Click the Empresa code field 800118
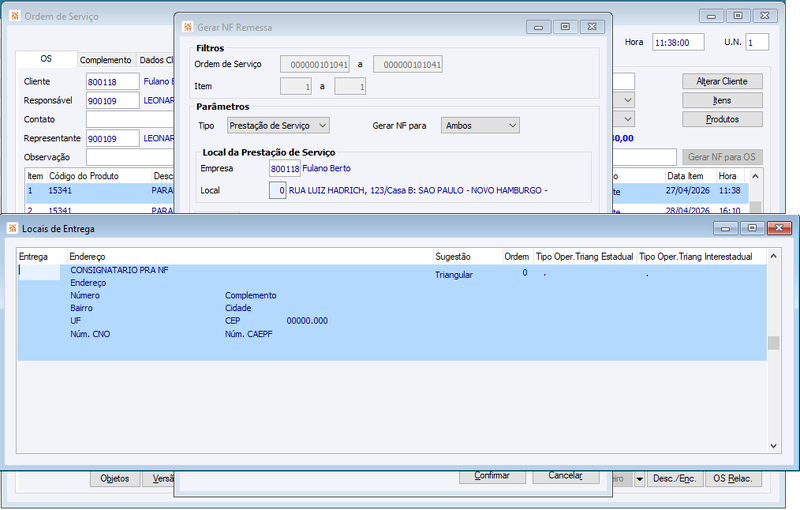The image size is (800, 510). click(x=285, y=168)
